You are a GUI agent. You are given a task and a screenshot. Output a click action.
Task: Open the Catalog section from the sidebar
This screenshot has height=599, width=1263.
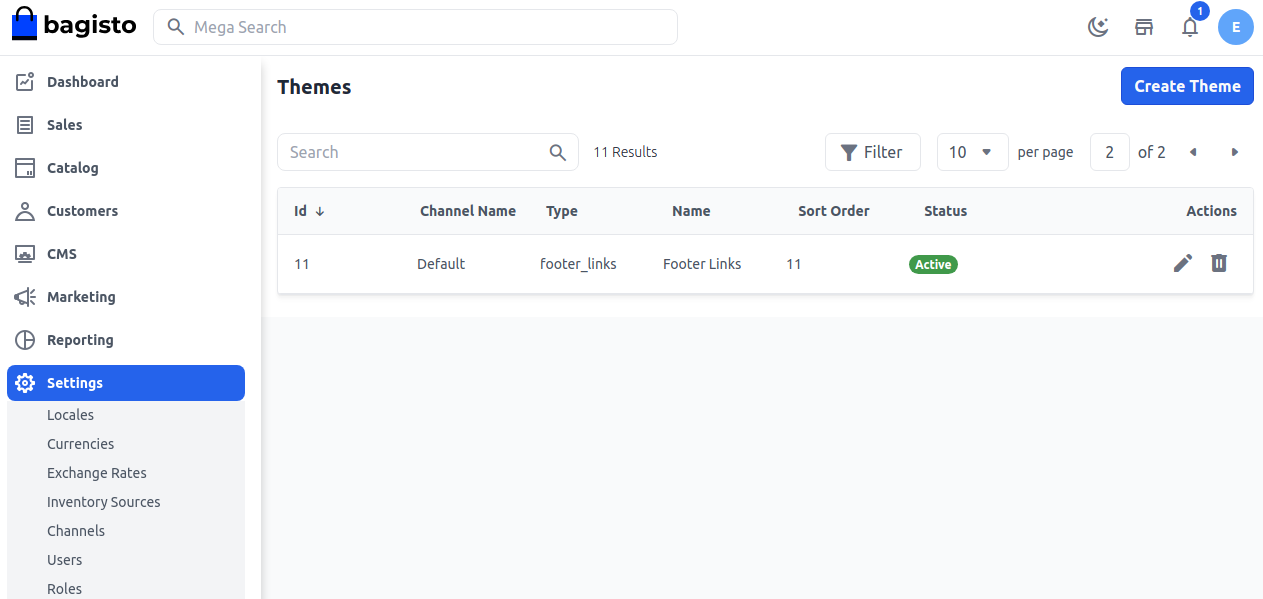pos(27,167)
